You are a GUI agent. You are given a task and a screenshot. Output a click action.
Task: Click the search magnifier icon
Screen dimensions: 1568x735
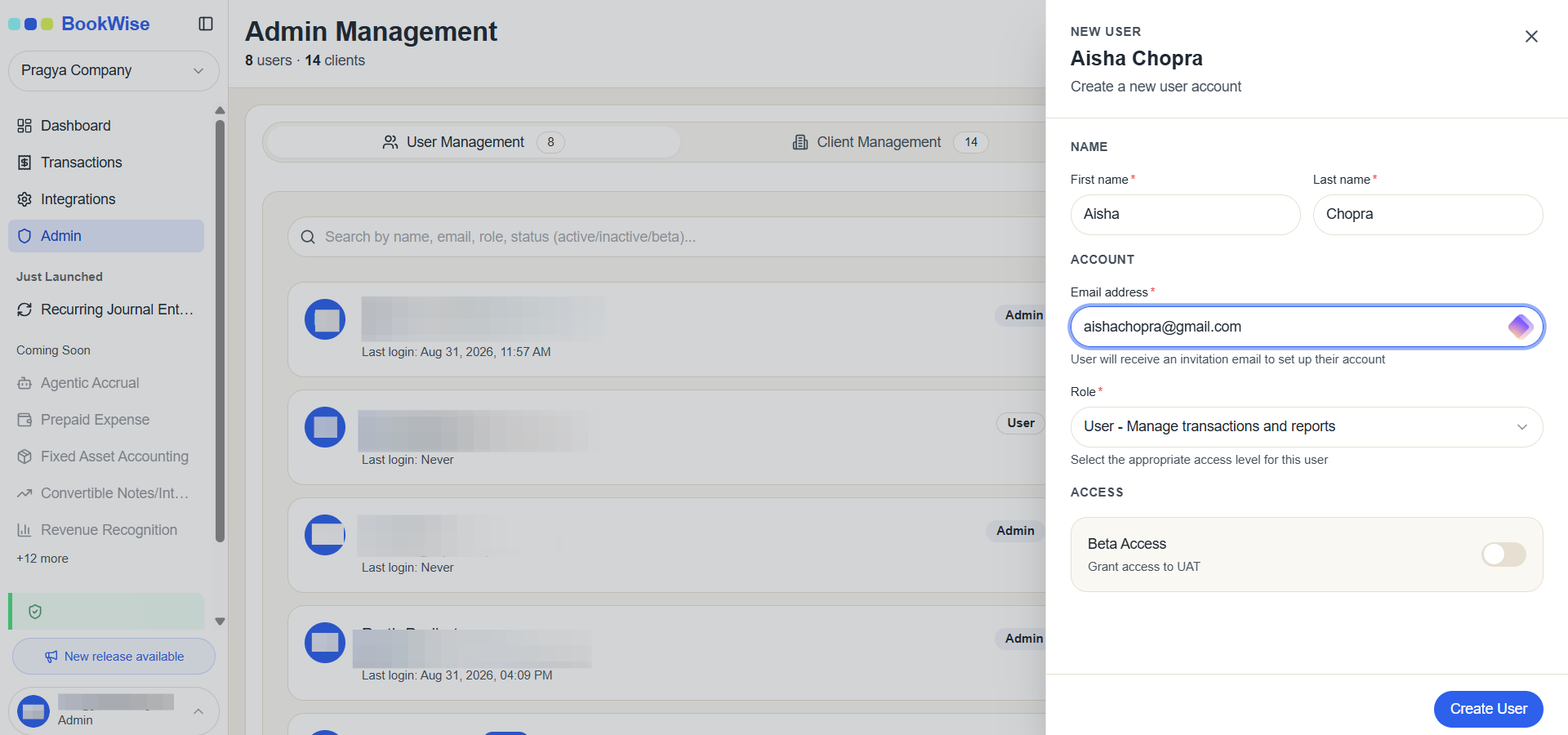pyautogui.click(x=308, y=237)
